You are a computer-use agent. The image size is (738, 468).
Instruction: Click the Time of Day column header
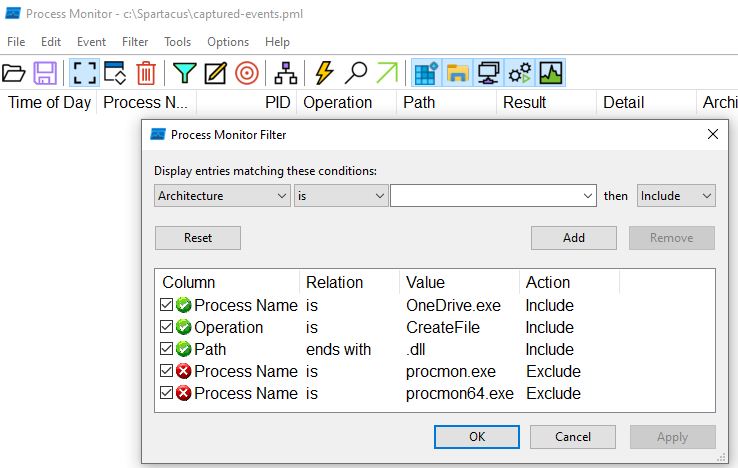[49, 102]
